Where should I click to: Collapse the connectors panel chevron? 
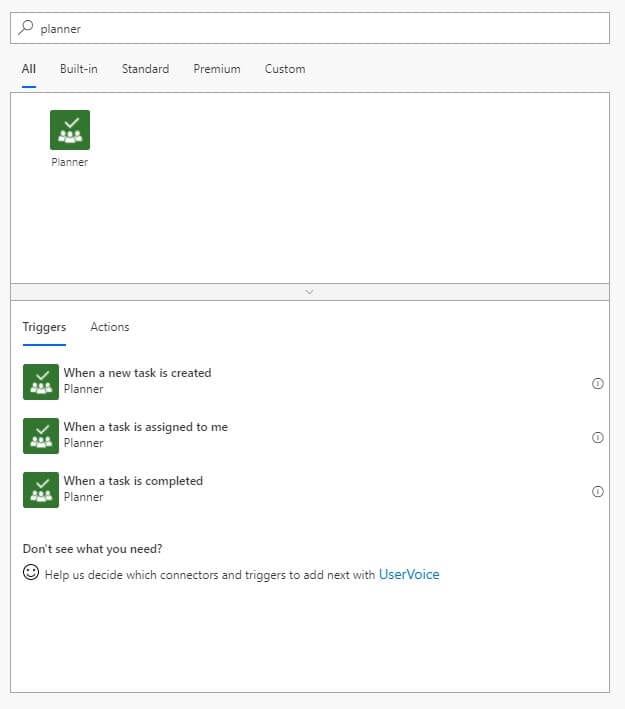click(309, 292)
